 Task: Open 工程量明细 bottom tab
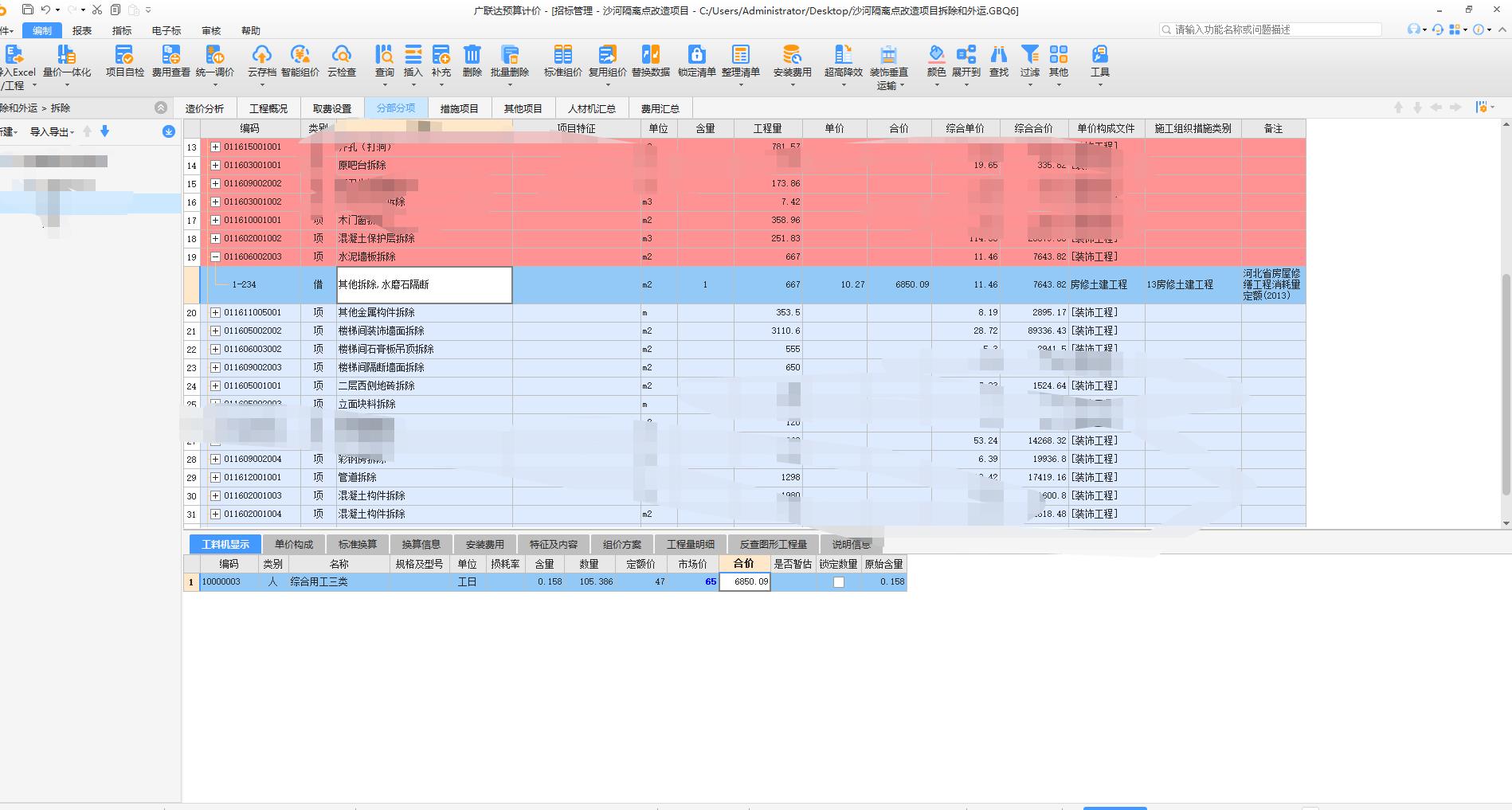point(691,545)
